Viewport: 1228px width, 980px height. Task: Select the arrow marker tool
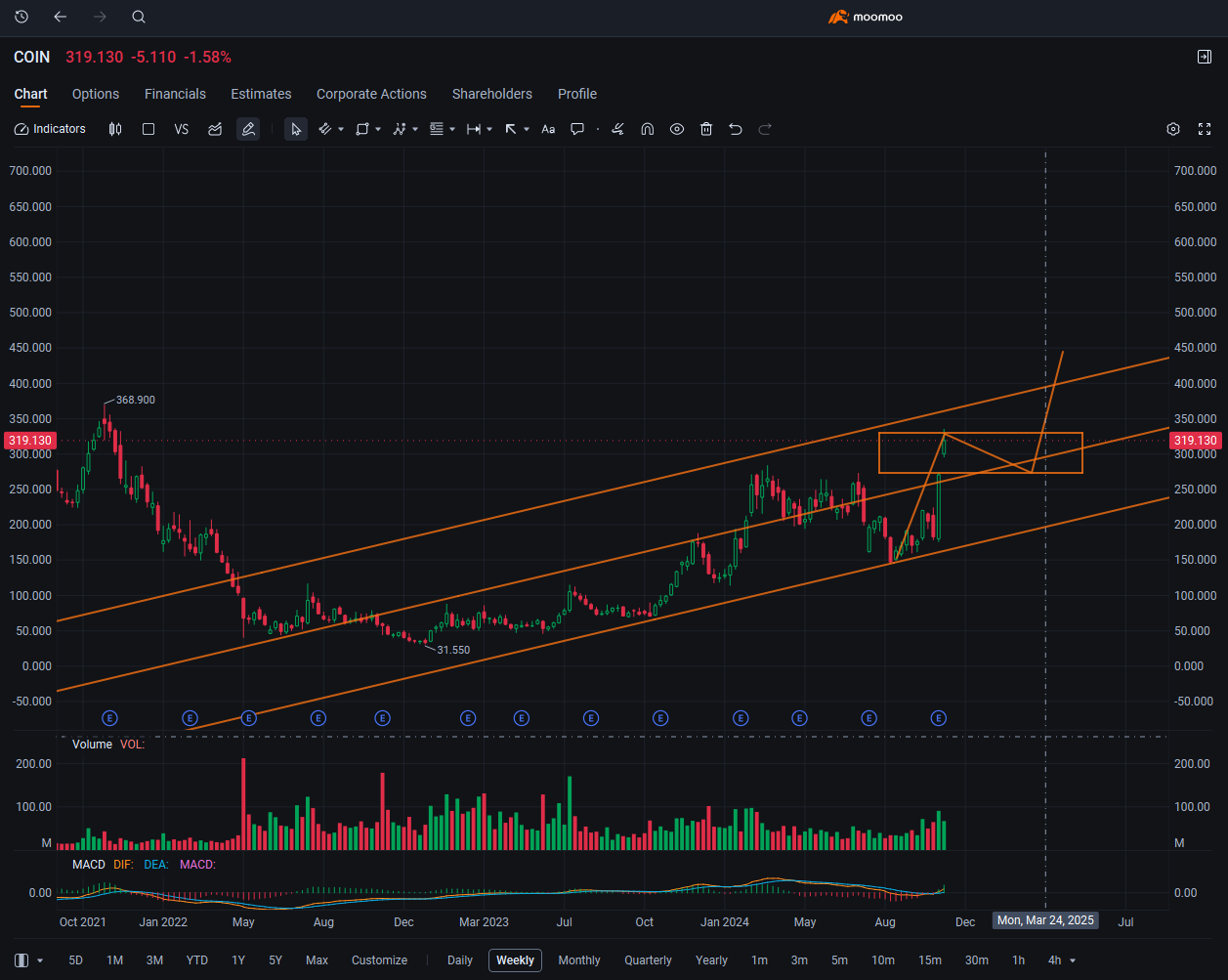pyautogui.click(x=511, y=129)
